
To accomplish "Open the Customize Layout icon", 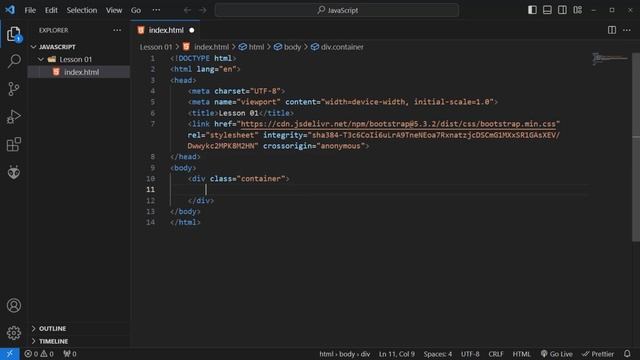I will [577, 10].
